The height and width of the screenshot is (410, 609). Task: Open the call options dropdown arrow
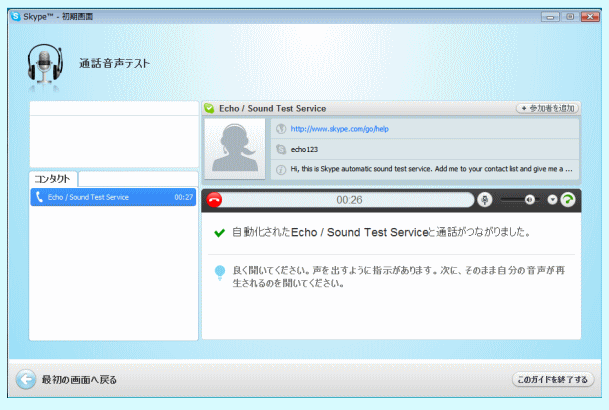tap(552, 200)
